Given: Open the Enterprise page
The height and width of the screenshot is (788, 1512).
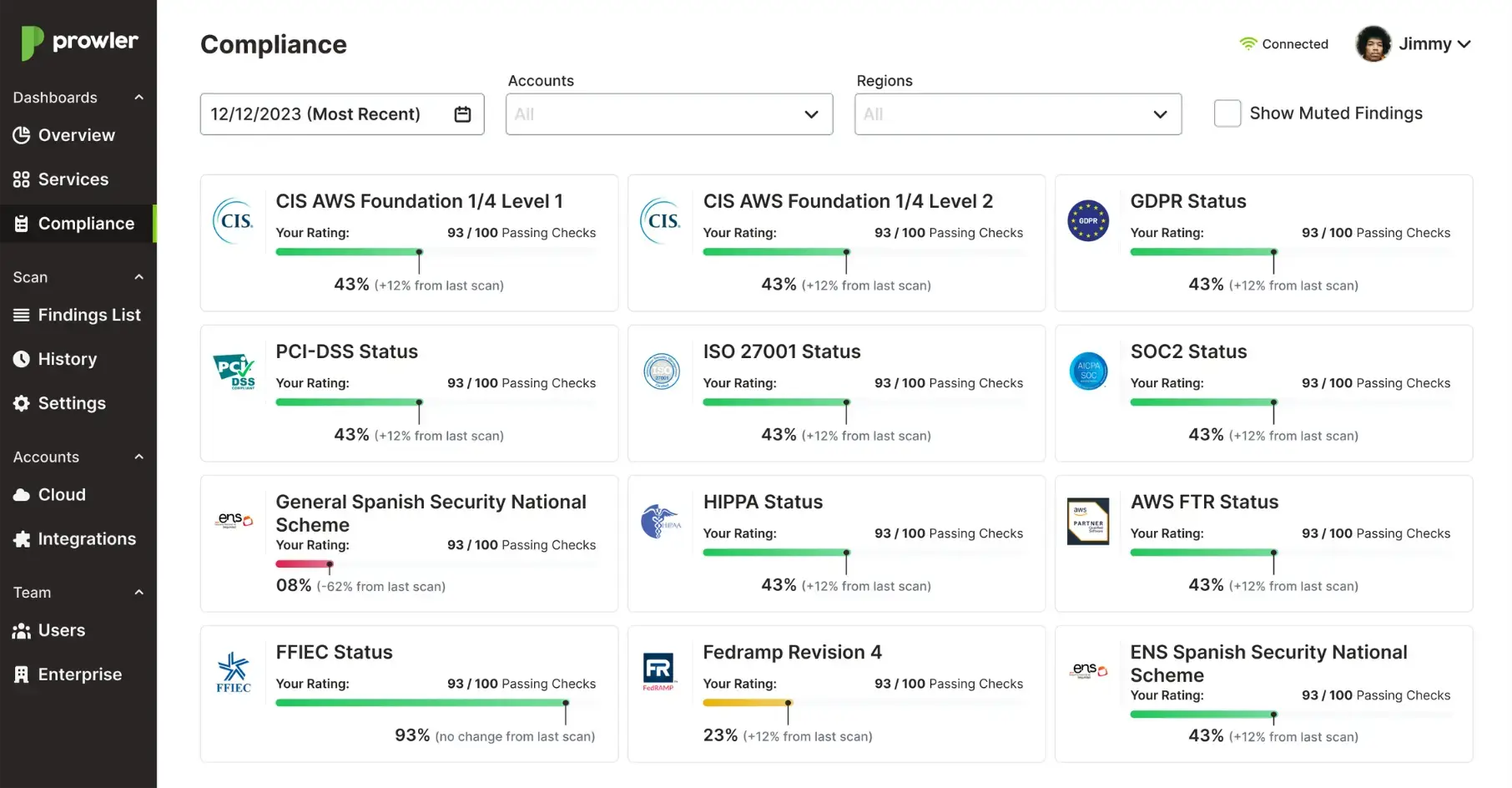Looking at the screenshot, I should (x=78, y=674).
